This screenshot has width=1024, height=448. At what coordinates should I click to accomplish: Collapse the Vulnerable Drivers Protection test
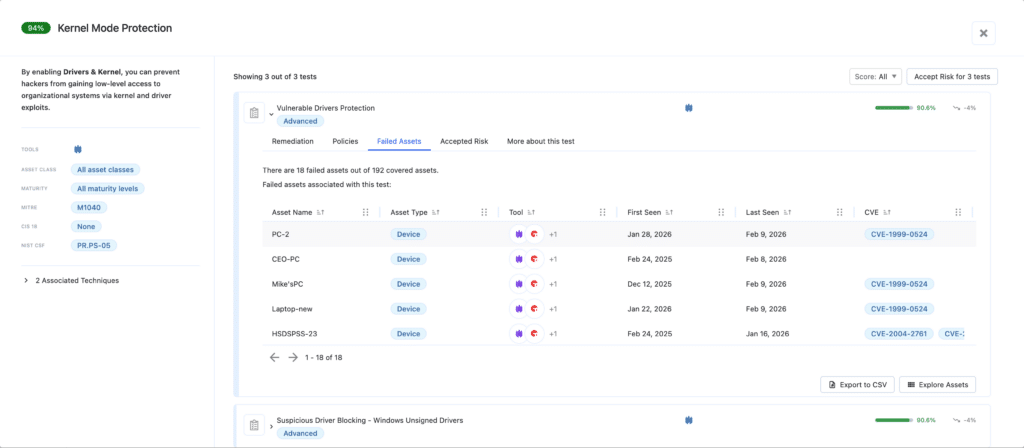[x=271, y=114]
